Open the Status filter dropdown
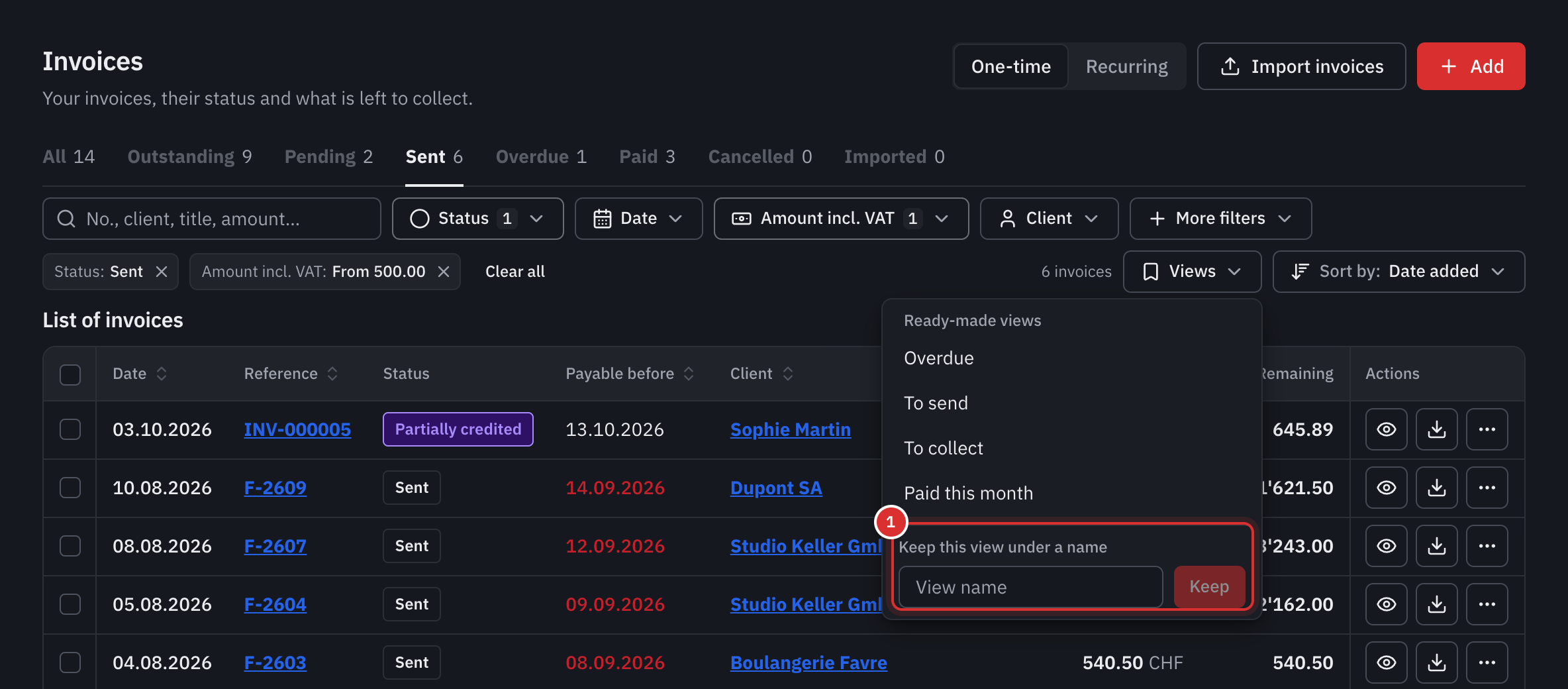The image size is (1568, 689). click(x=477, y=219)
